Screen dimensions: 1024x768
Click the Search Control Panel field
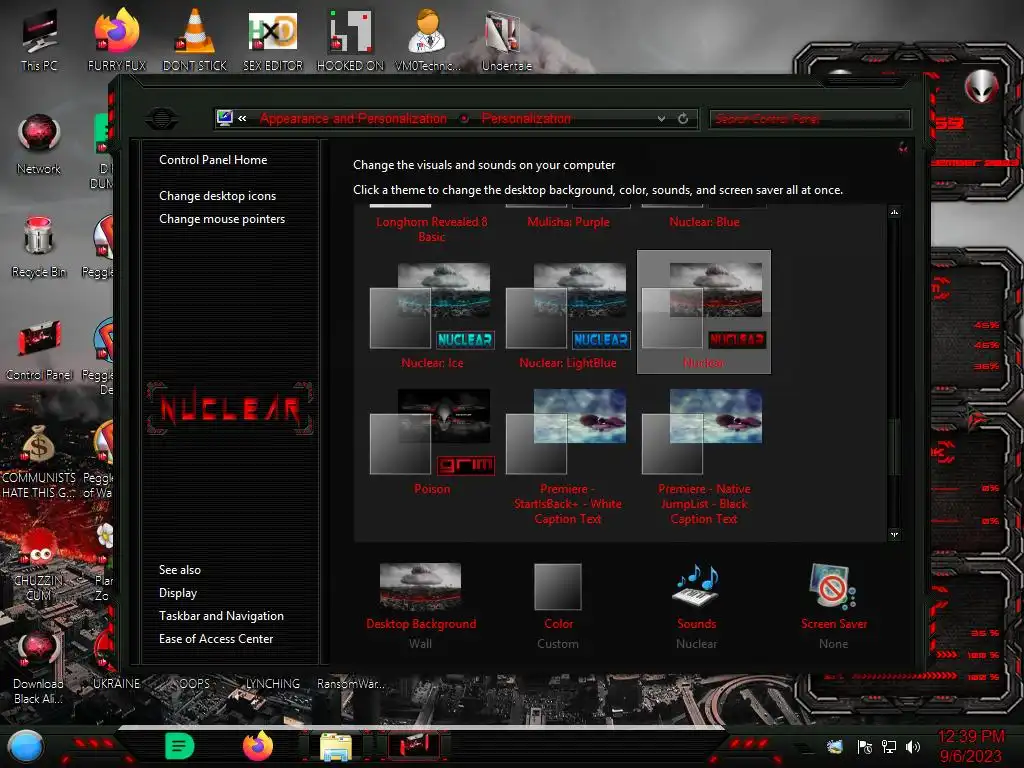[x=809, y=118]
